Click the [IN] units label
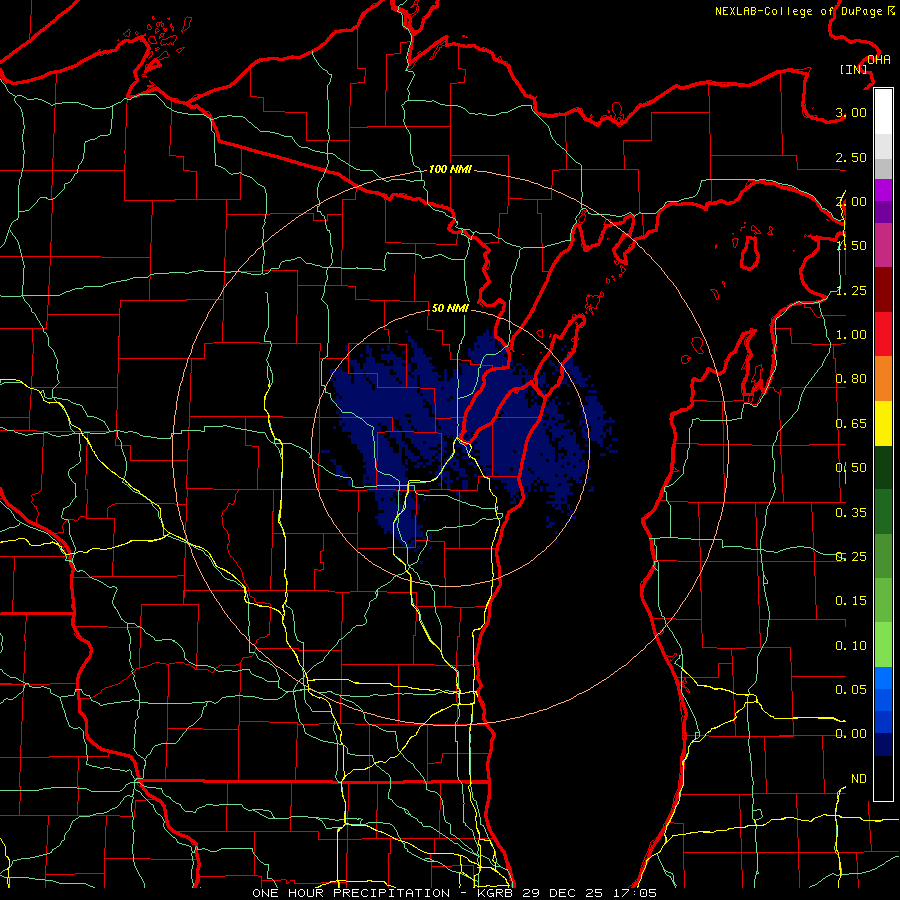 tap(854, 69)
